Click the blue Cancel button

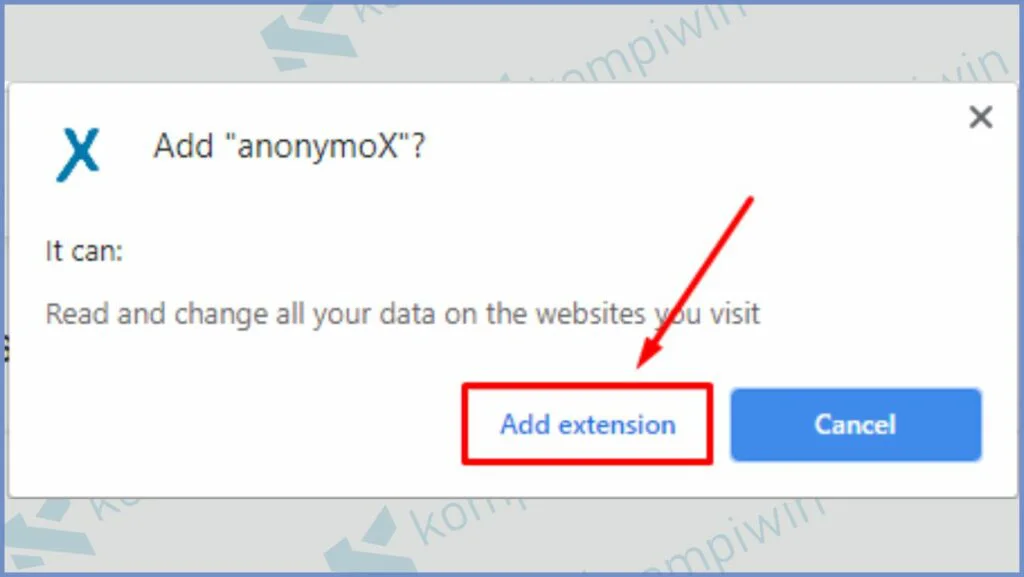point(856,425)
